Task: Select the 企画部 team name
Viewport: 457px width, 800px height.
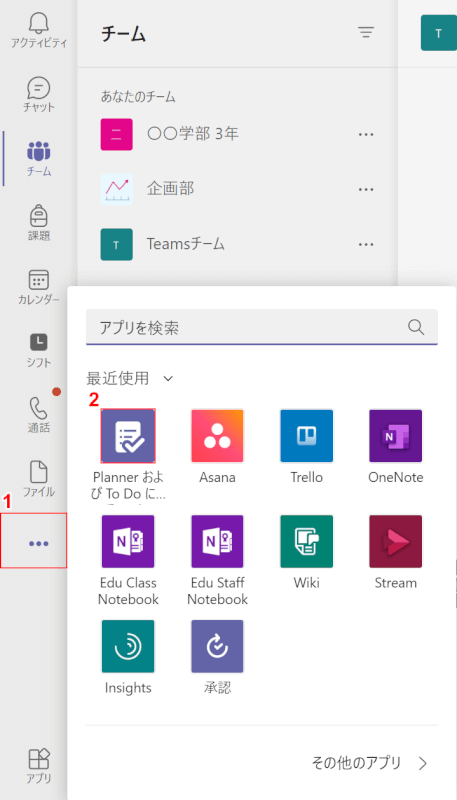Action: tap(170, 189)
